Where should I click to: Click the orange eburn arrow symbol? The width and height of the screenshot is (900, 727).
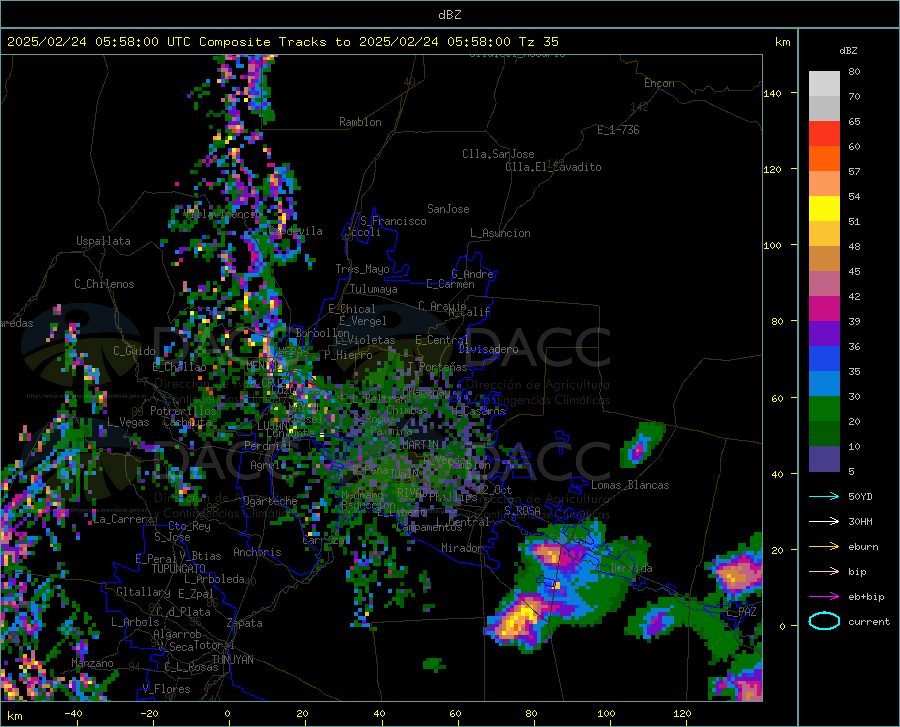[x=824, y=547]
